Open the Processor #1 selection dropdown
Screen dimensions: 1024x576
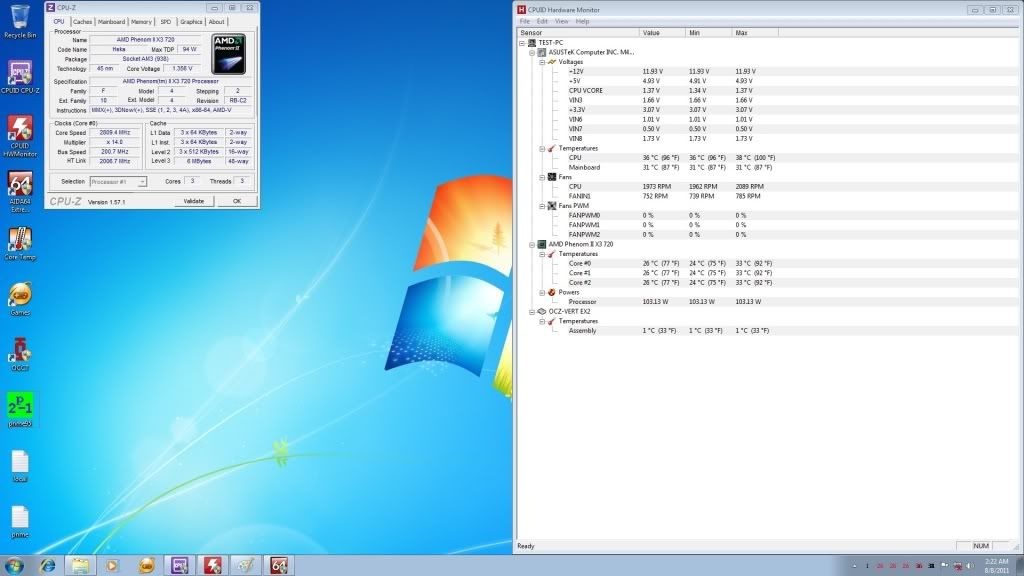(118, 182)
